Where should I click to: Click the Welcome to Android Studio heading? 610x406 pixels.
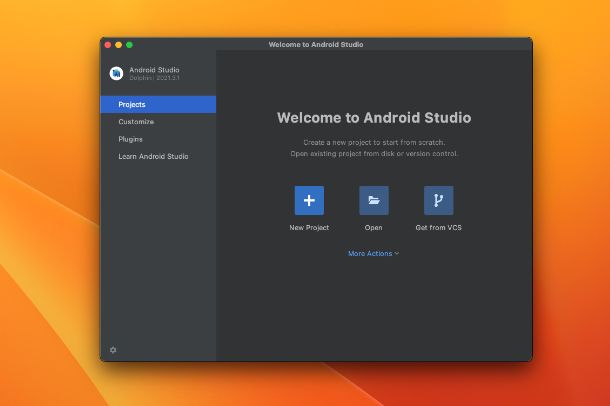374,117
